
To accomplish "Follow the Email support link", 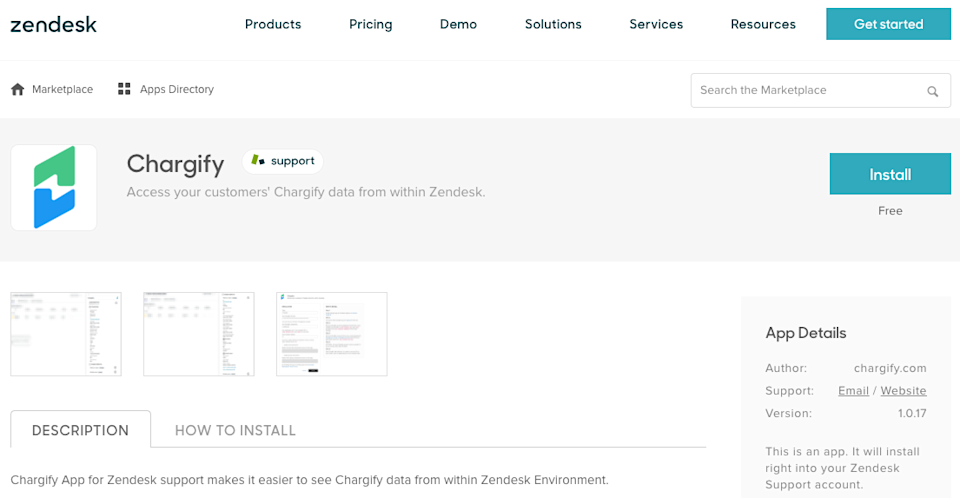I will (853, 391).
